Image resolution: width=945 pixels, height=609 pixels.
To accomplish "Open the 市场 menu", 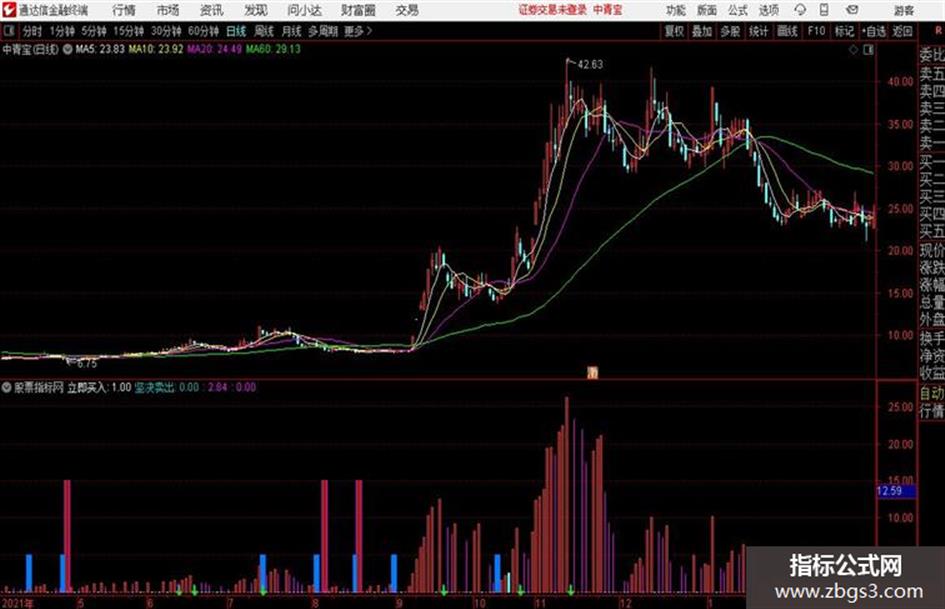I will (168, 10).
